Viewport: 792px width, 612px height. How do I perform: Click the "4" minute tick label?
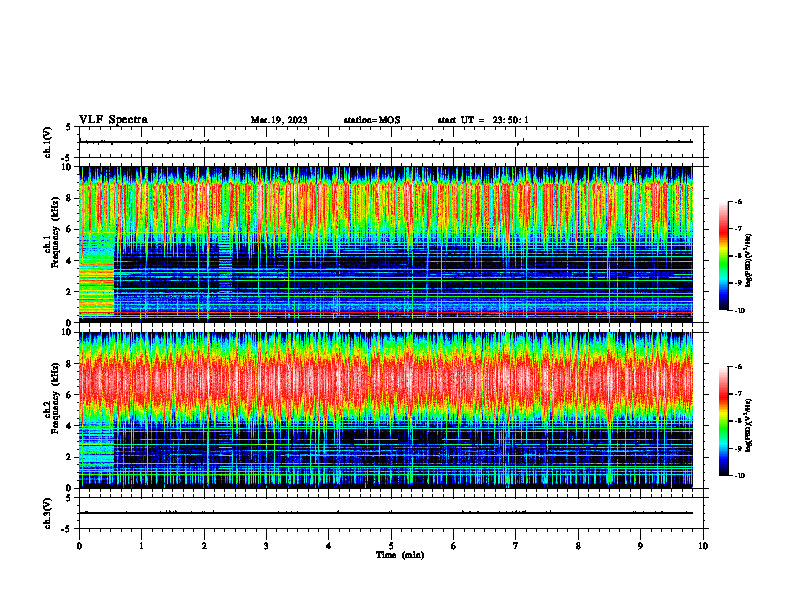point(329,546)
